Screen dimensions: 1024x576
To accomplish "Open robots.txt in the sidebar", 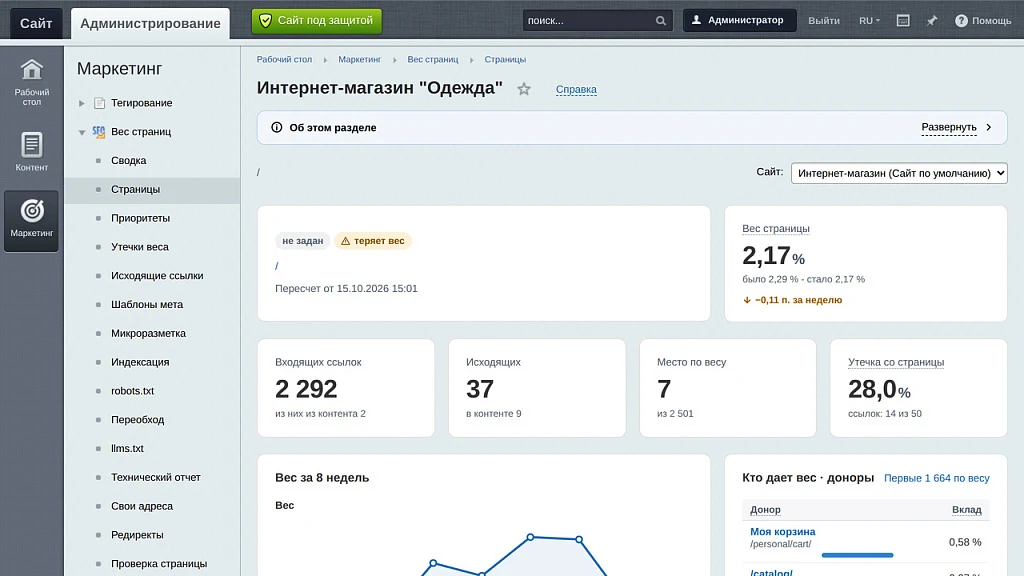I will (x=133, y=391).
